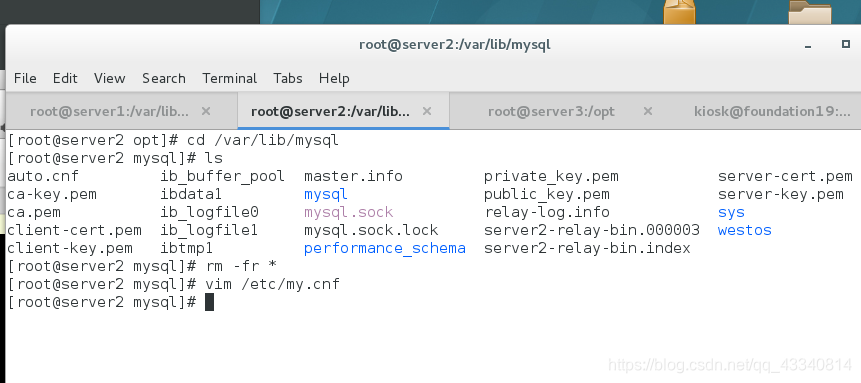Click the blue mysql directory name
This screenshot has height=383, width=861.
pyautogui.click(x=326, y=194)
